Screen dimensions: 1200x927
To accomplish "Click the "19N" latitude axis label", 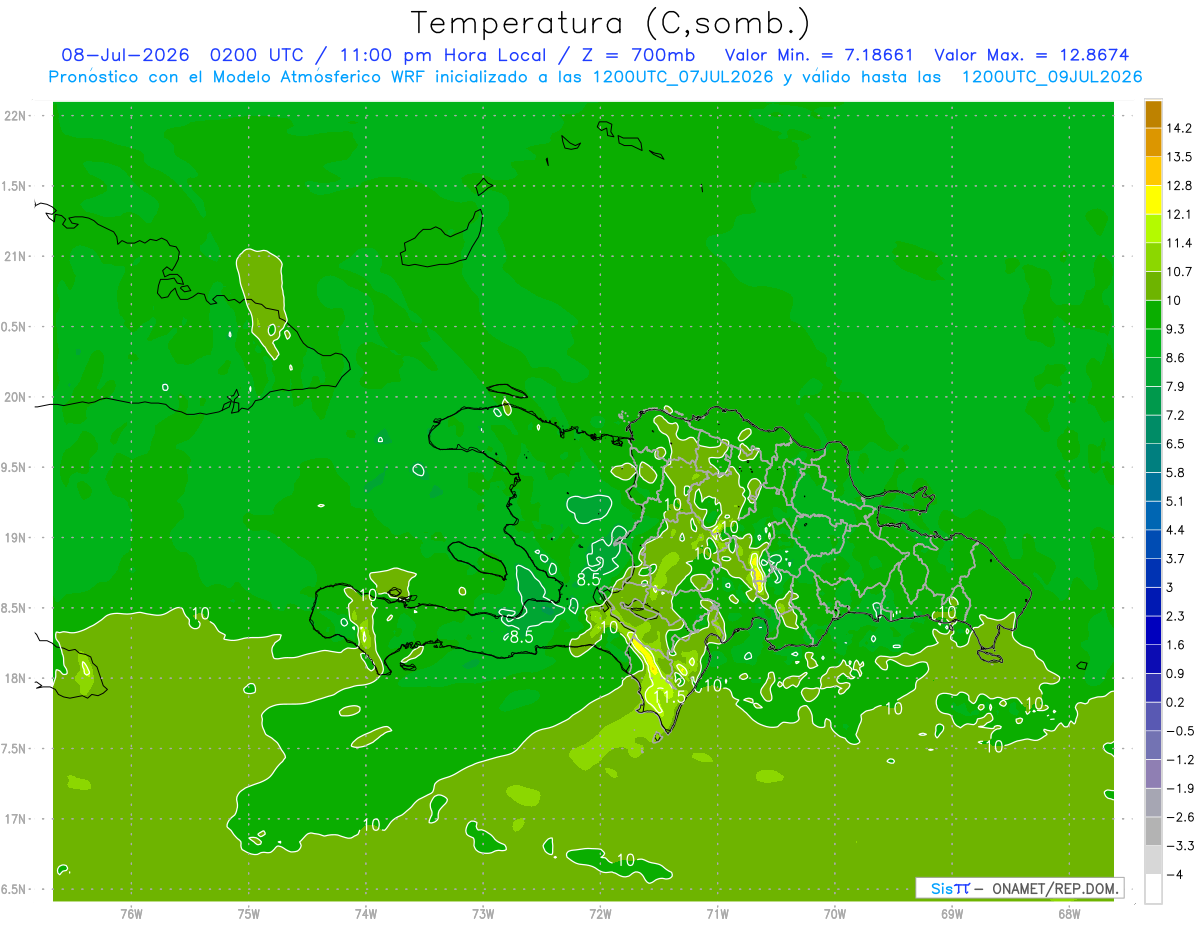I will (15, 538).
